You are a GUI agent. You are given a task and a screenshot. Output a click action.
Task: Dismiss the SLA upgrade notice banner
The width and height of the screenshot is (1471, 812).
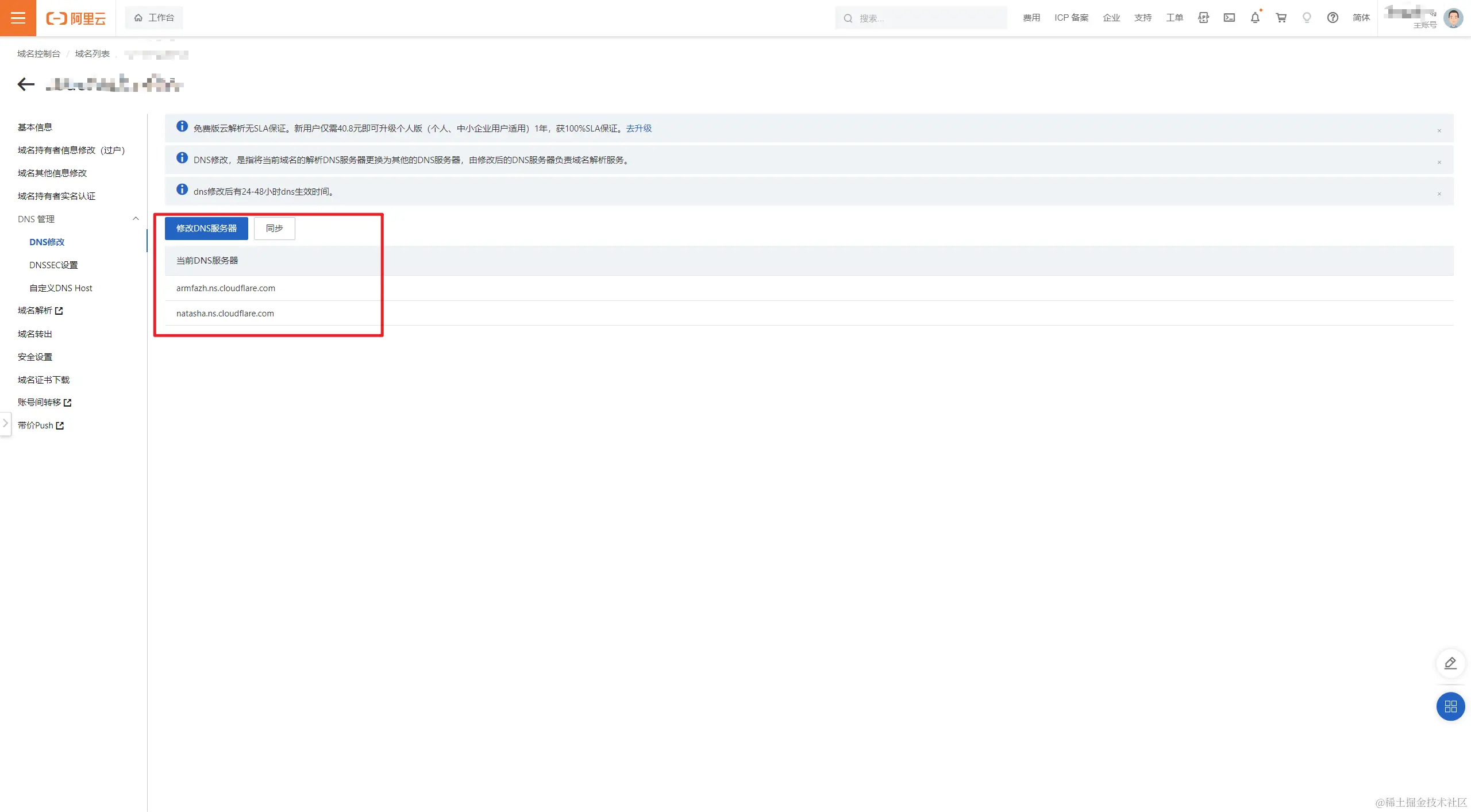pyautogui.click(x=1439, y=131)
